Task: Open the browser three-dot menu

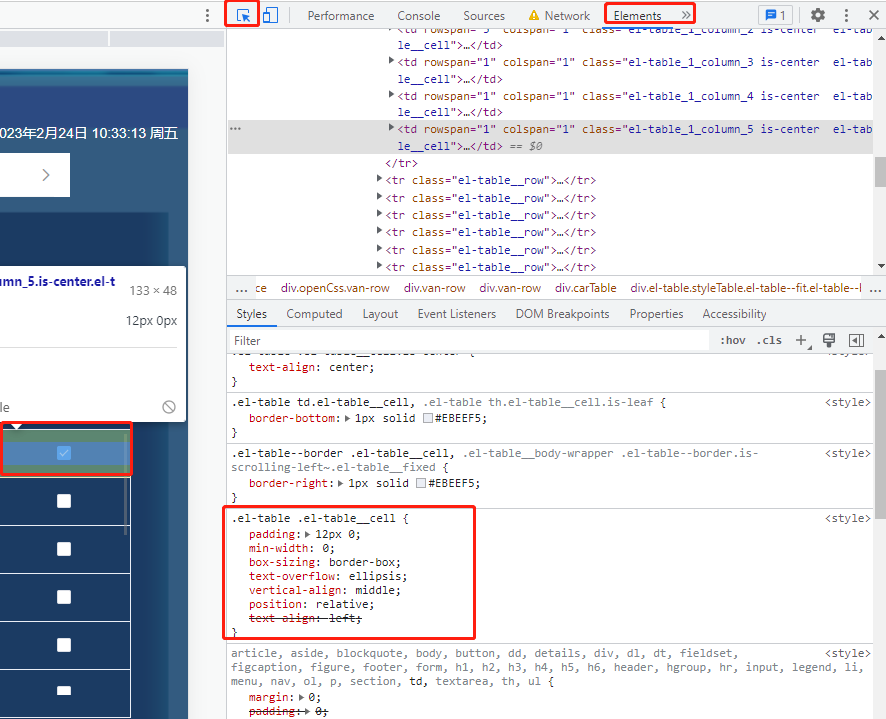Action: (x=207, y=15)
